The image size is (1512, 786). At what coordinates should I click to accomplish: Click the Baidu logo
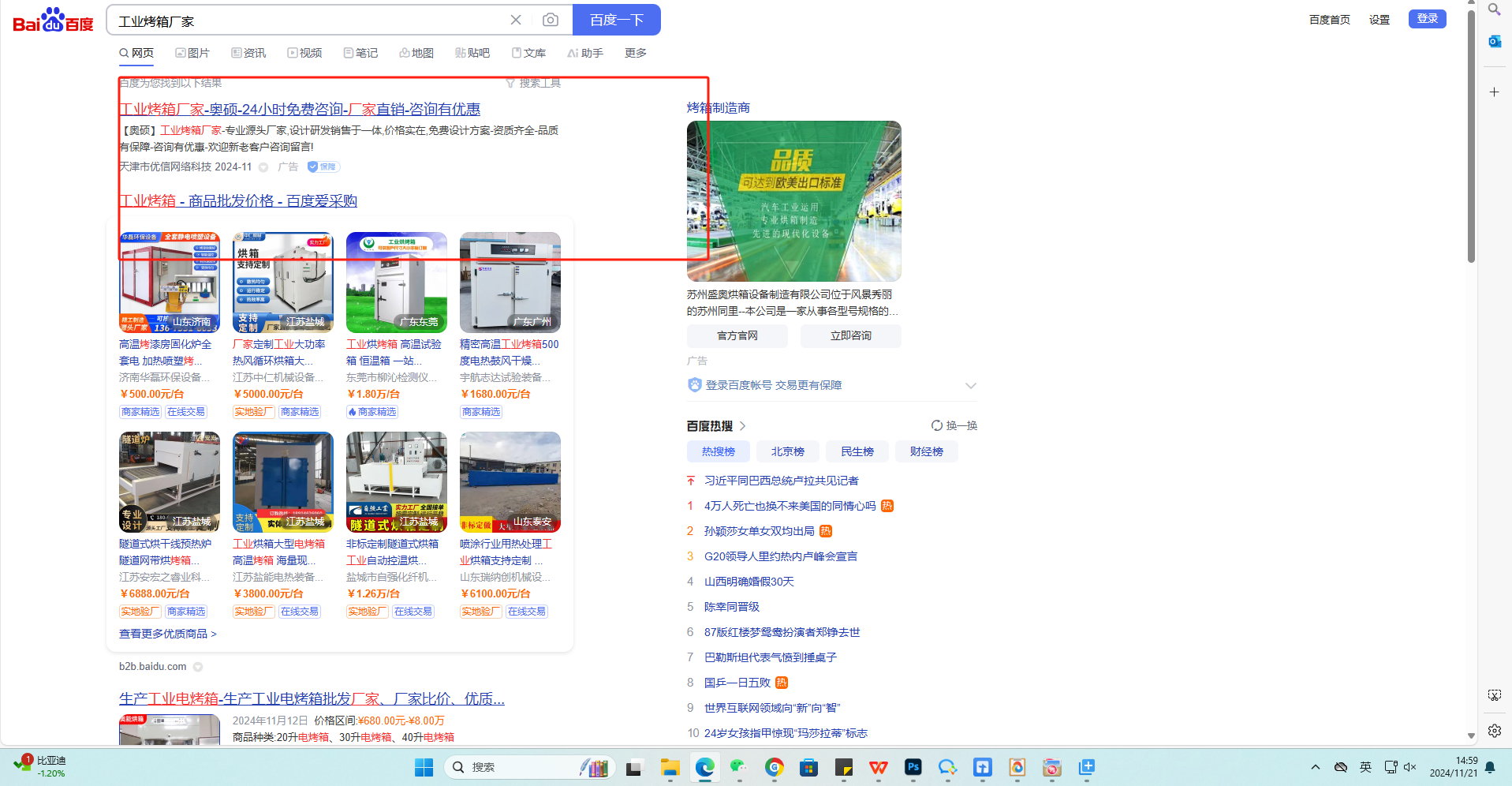coord(53,20)
